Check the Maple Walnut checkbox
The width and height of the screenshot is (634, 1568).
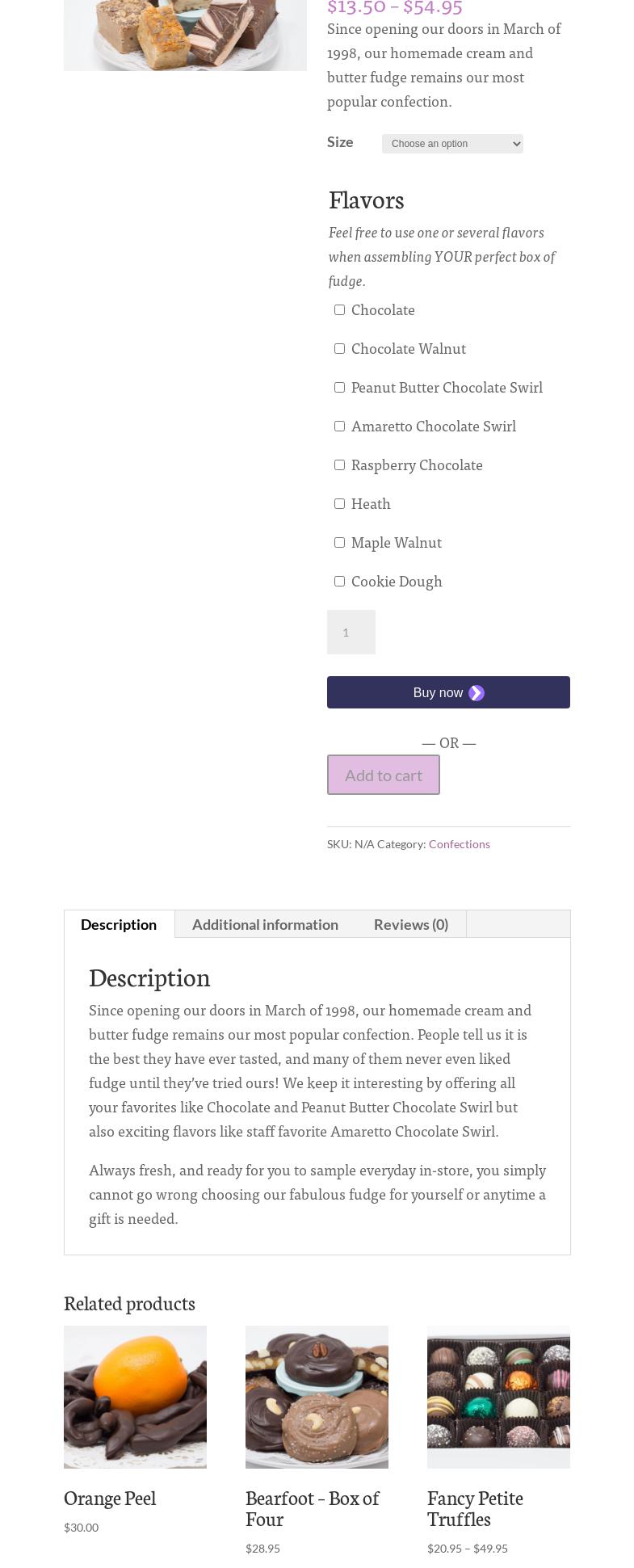click(x=339, y=543)
